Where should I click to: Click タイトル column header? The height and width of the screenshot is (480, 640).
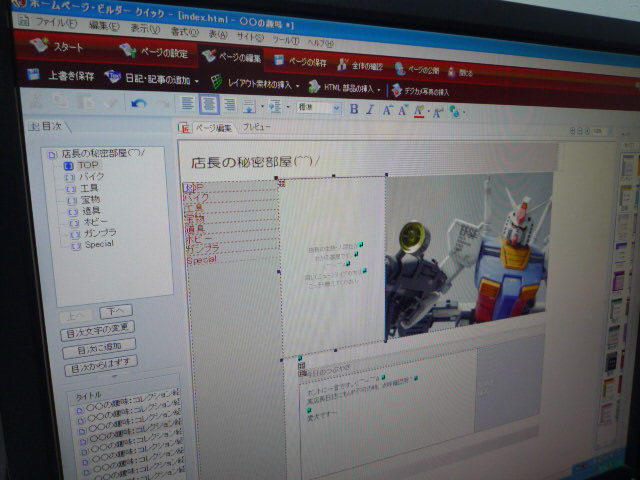[89, 395]
